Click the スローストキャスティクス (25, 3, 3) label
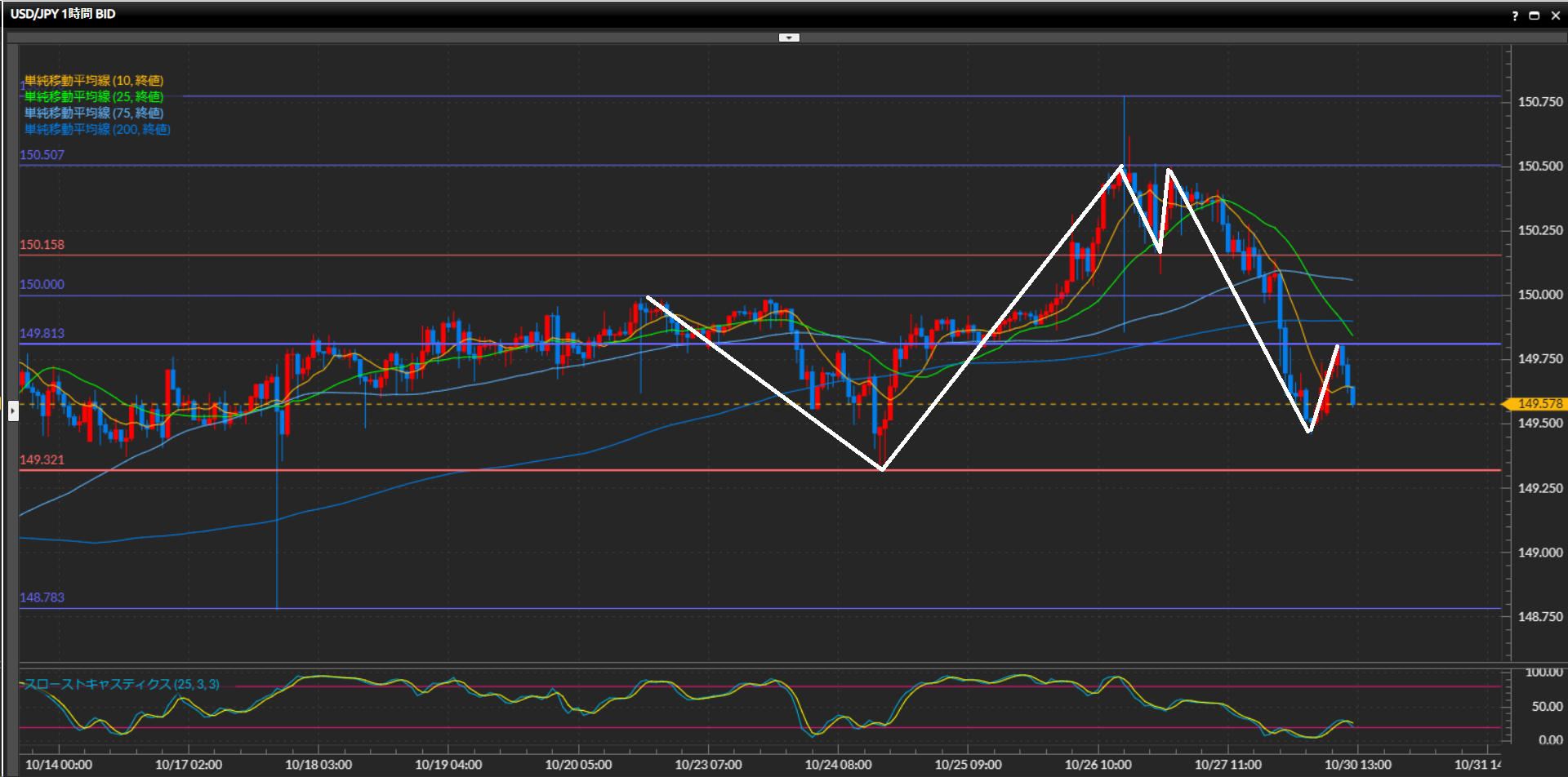The height and width of the screenshot is (777, 1568). click(x=122, y=684)
